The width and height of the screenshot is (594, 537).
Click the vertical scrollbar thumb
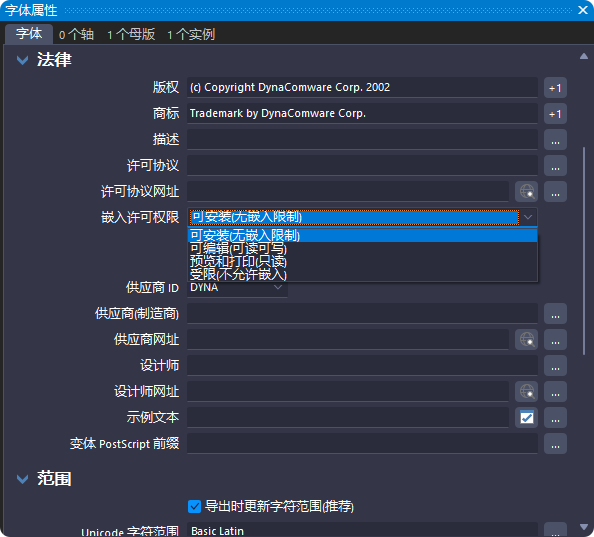(x=584, y=251)
